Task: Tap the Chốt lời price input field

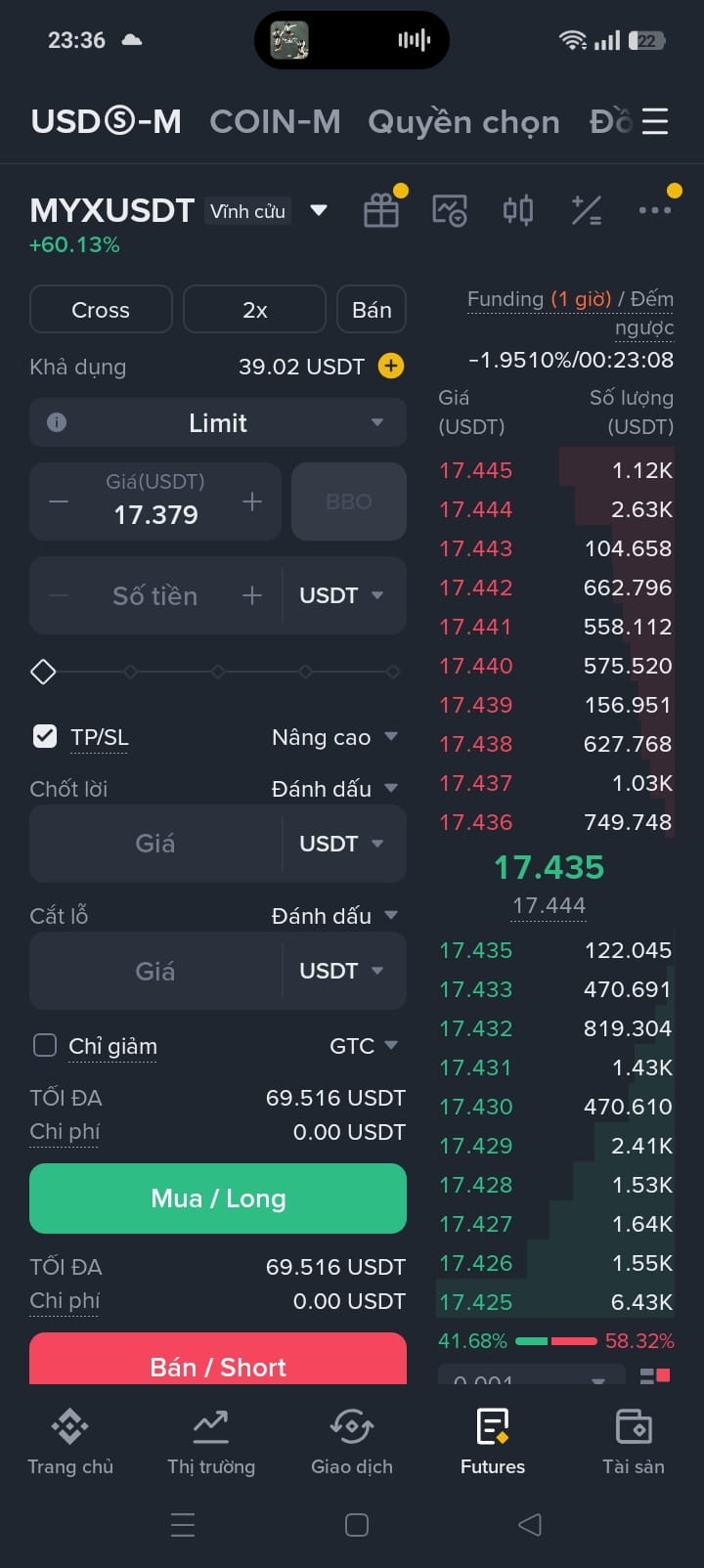Action: tap(155, 844)
